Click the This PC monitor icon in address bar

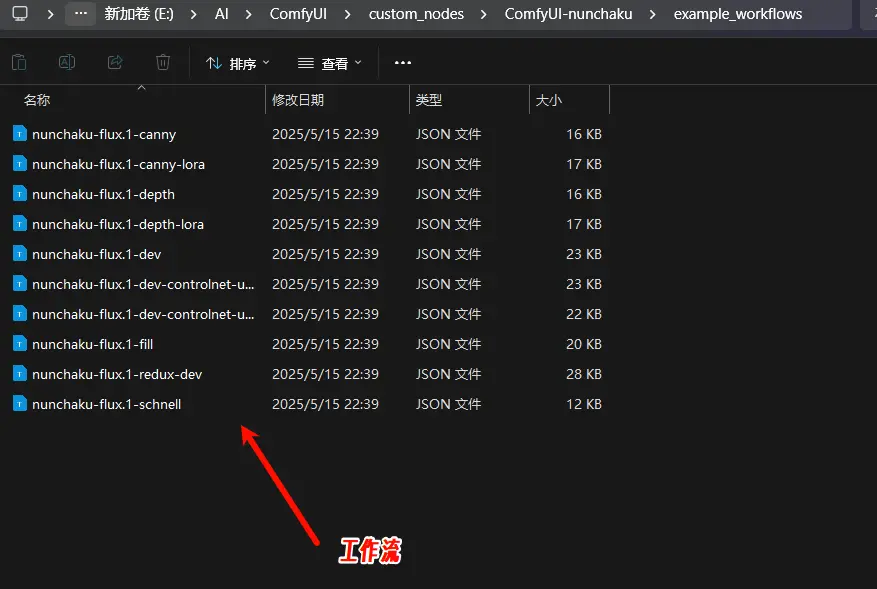[x=20, y=13]
